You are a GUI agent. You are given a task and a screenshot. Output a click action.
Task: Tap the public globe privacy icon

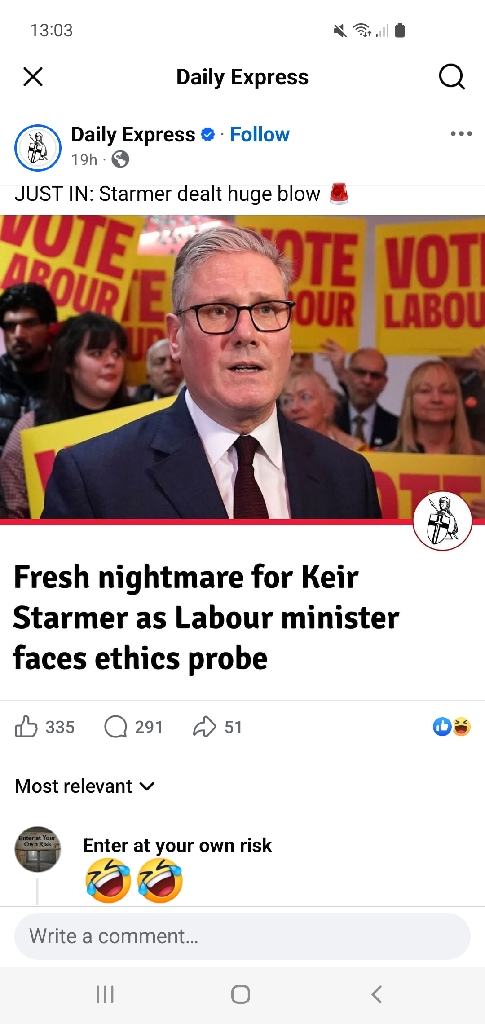[x=120, y=159]
